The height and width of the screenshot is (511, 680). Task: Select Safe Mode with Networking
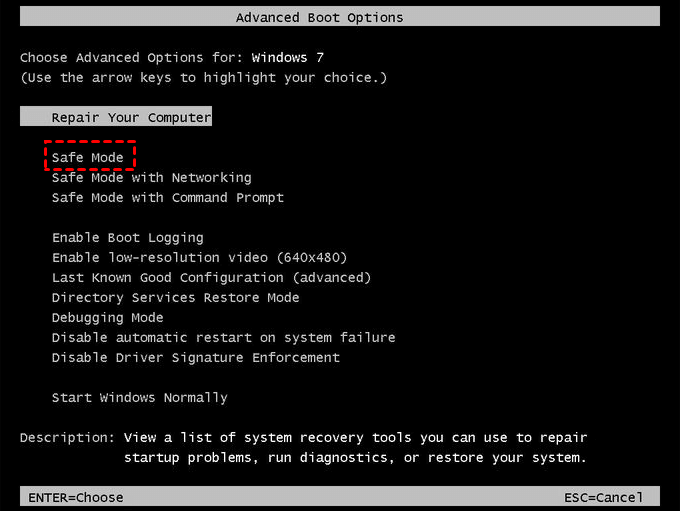(x=151, y=178)
